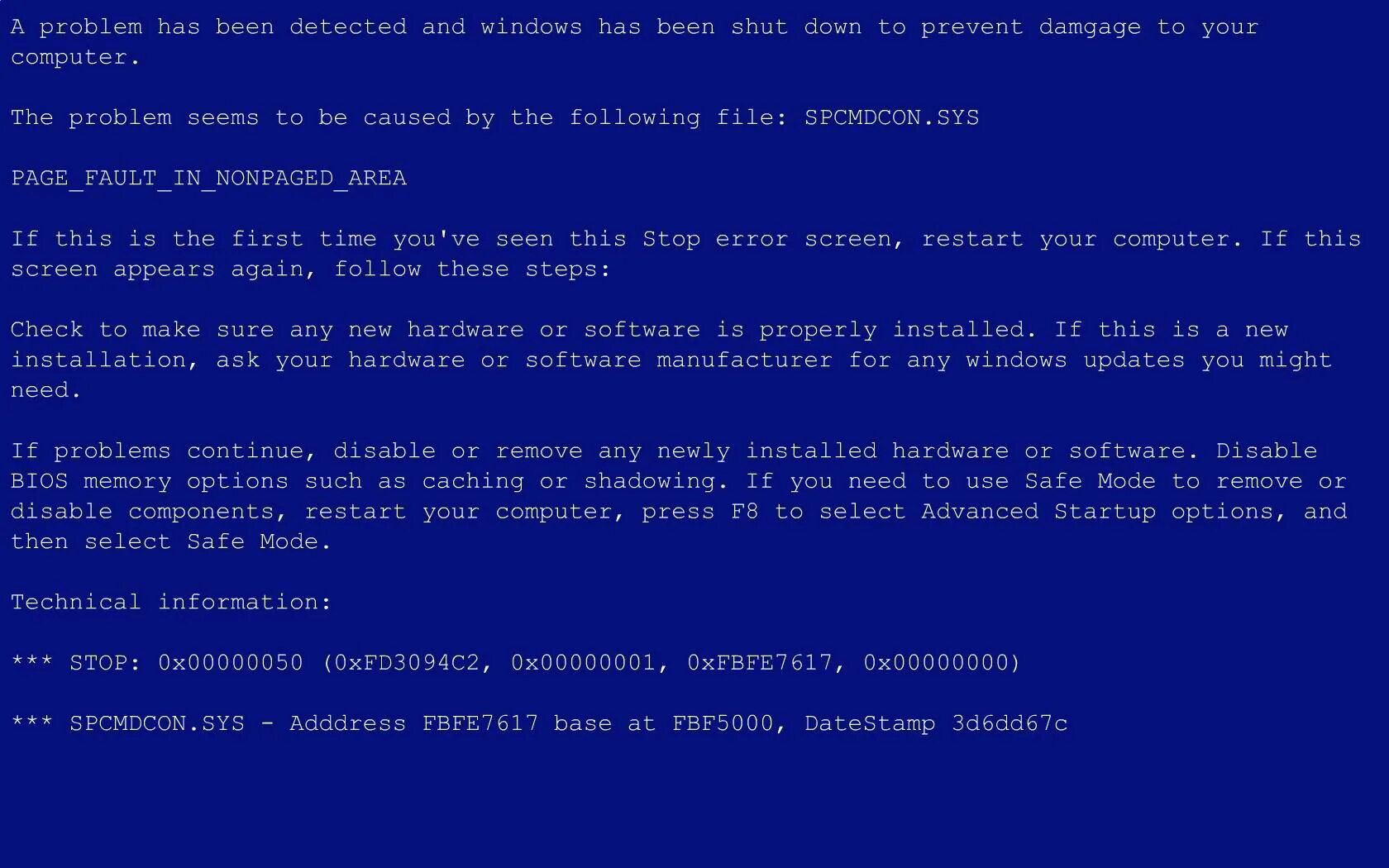Screen dimensions: 1389x868
Task: Click the PAGE_FAULT_IN_NONPAGED_AREA error text
Action: click(x=209, y=179)
